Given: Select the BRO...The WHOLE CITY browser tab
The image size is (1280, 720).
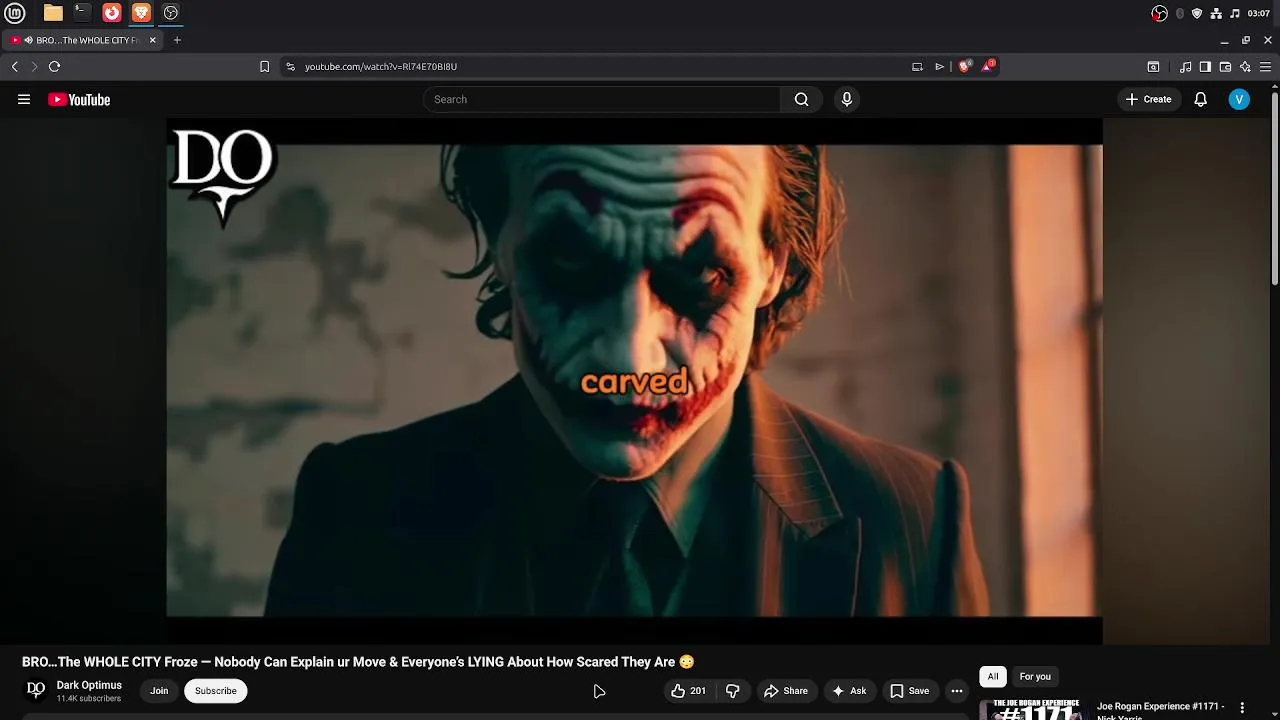Looking at the screenshot, I should pos(80,40).
